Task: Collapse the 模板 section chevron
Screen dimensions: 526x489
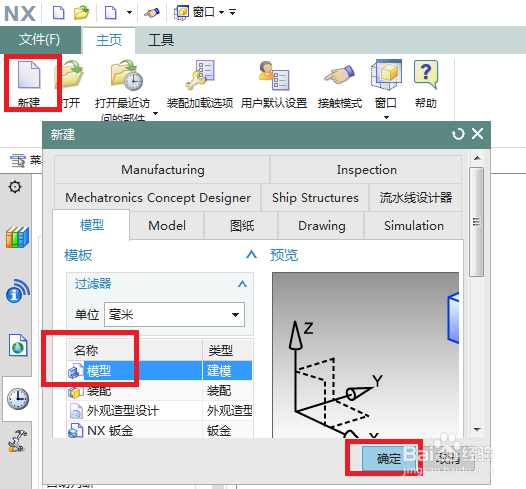Action: coord(251,254)
